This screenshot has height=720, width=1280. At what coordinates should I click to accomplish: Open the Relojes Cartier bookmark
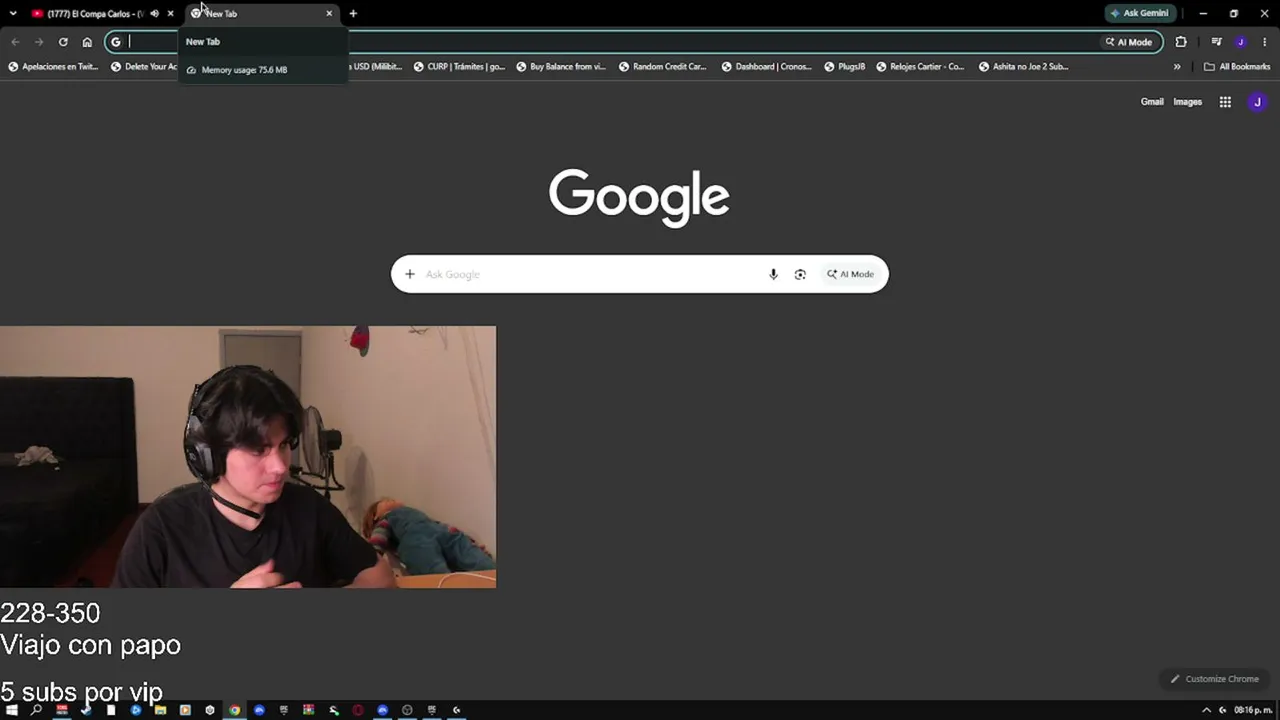click(921, 67)
